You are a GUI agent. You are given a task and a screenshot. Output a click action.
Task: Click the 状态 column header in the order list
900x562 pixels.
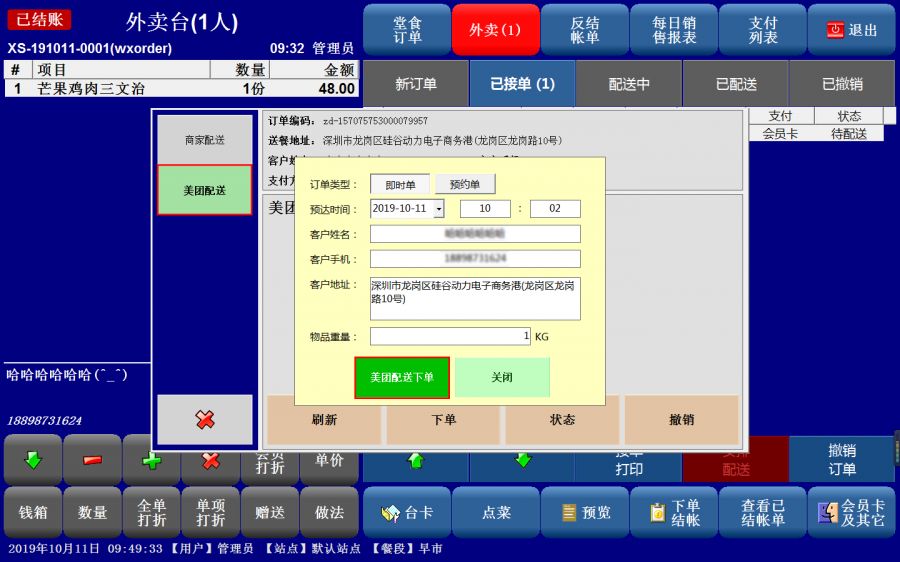tap(849, 116)
